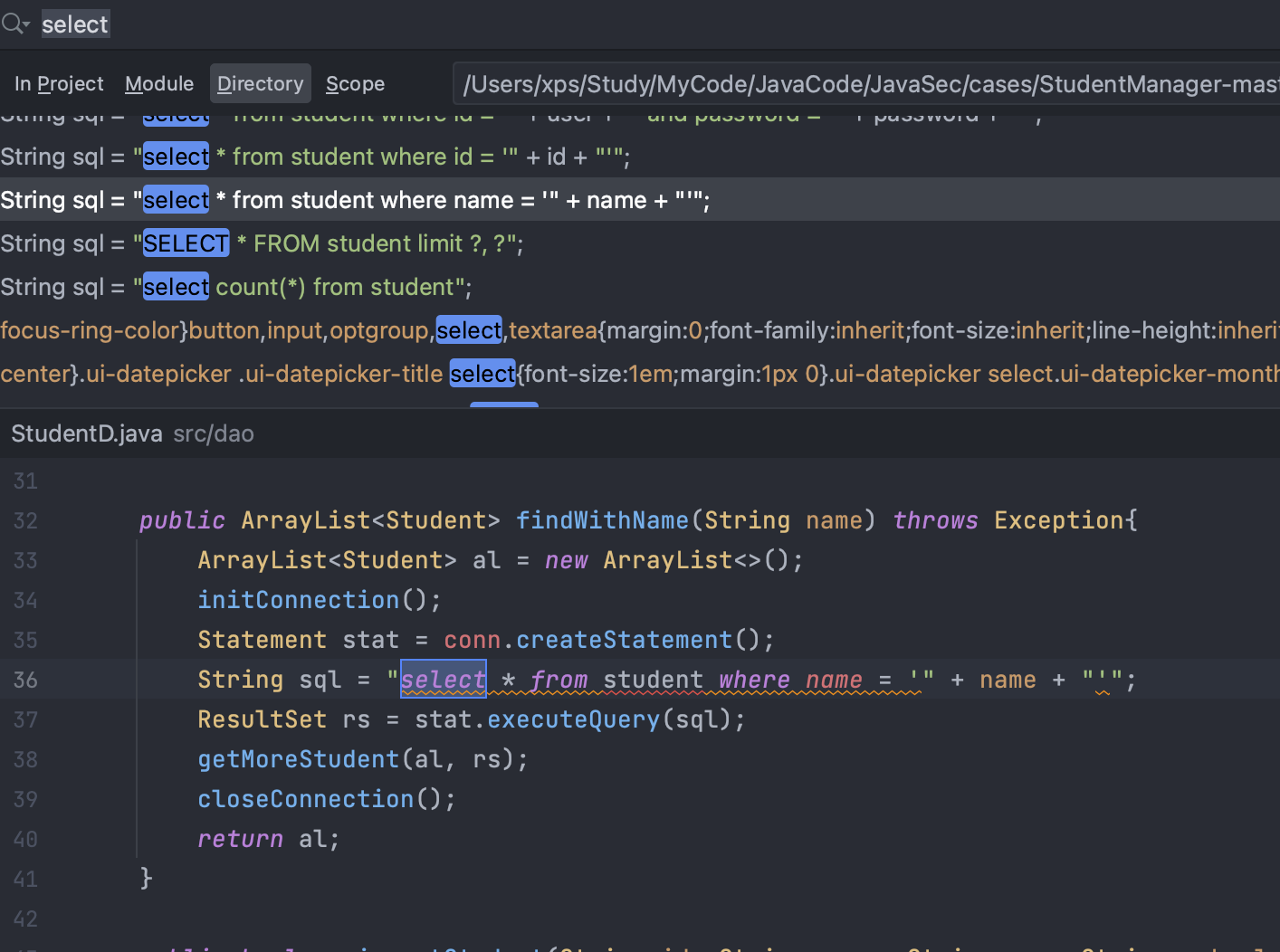This screenshot has width=1280, height=952.
Task: Click the directory path field
Action: 864,84
